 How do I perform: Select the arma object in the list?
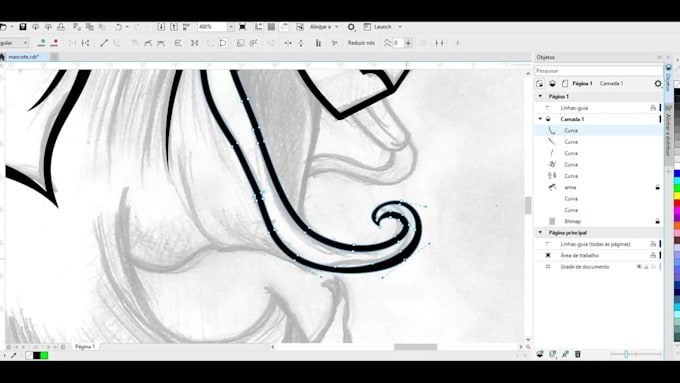598,187
